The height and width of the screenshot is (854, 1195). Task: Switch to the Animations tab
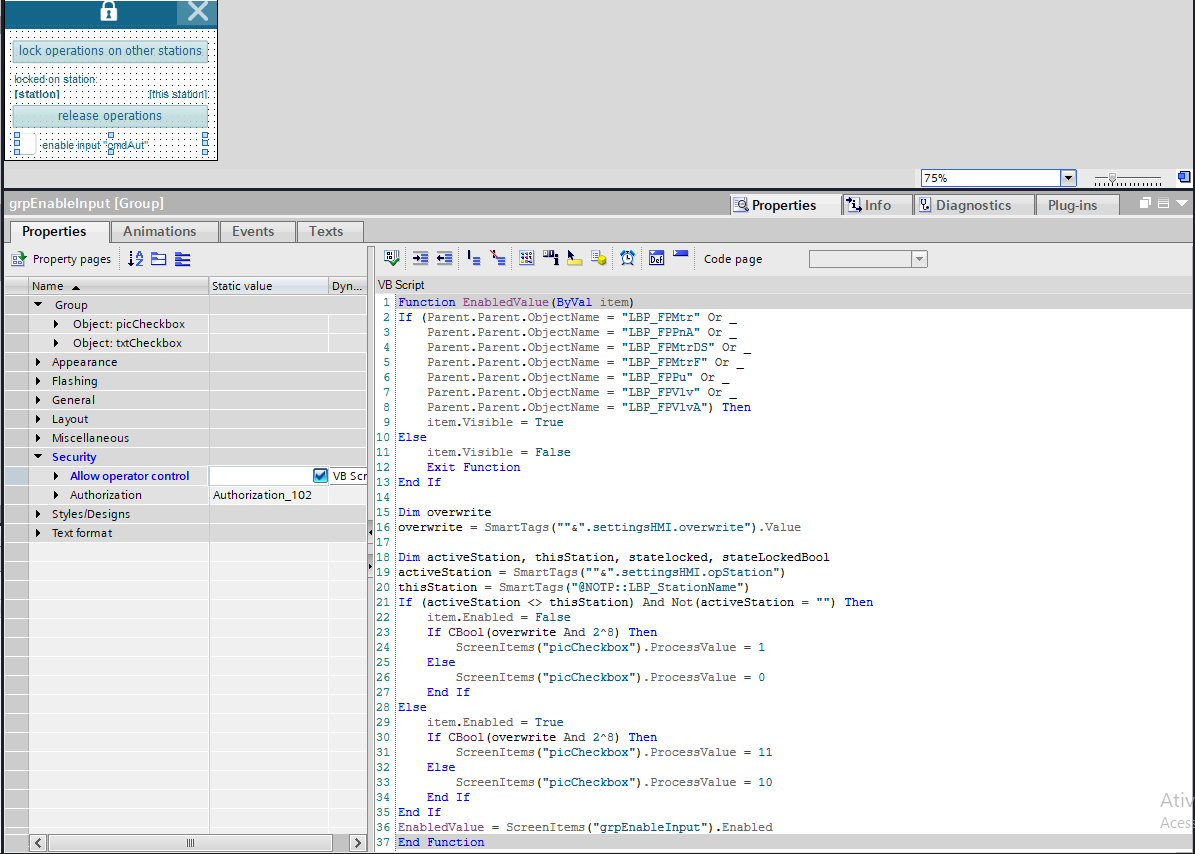[160, 231]
